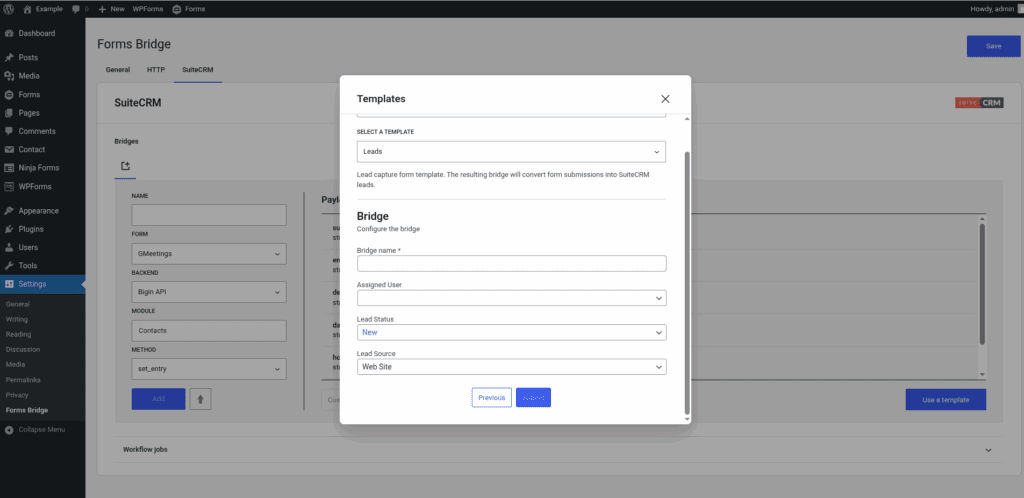The image size is (1024, 498).
Task: Click the Use a template button
Action: click(946, 399)
